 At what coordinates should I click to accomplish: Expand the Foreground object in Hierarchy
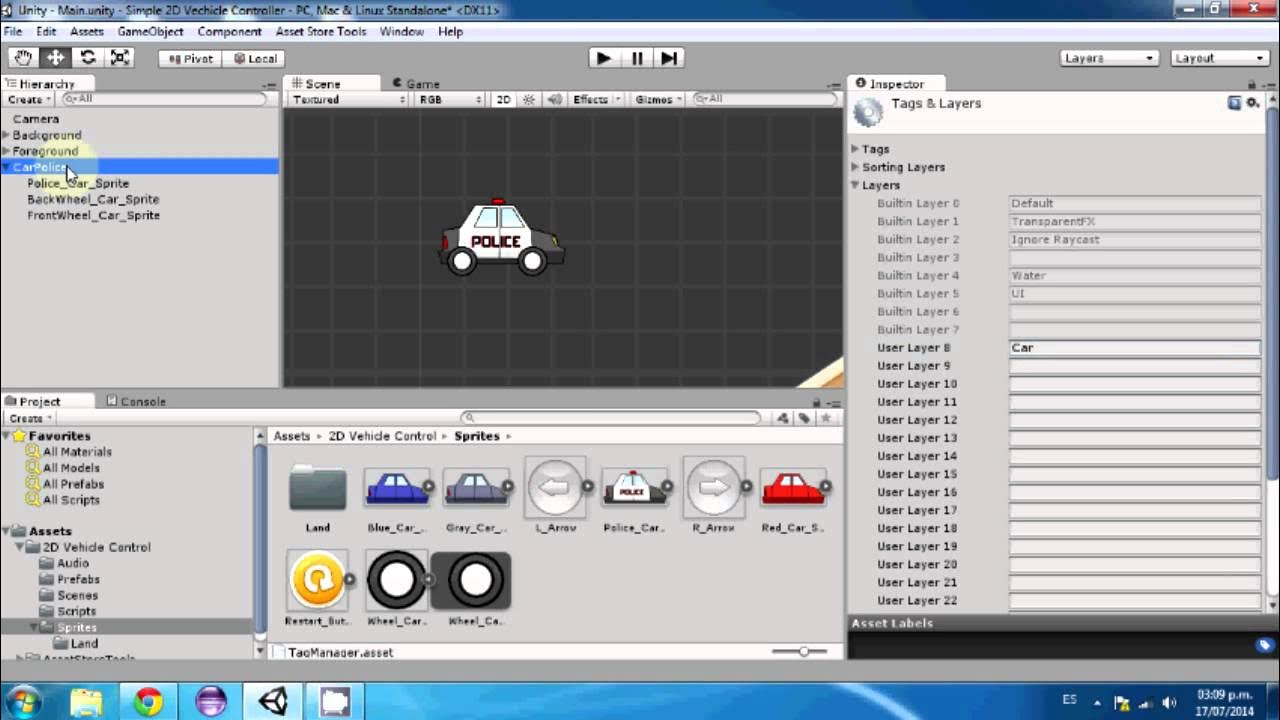point(6,151)
